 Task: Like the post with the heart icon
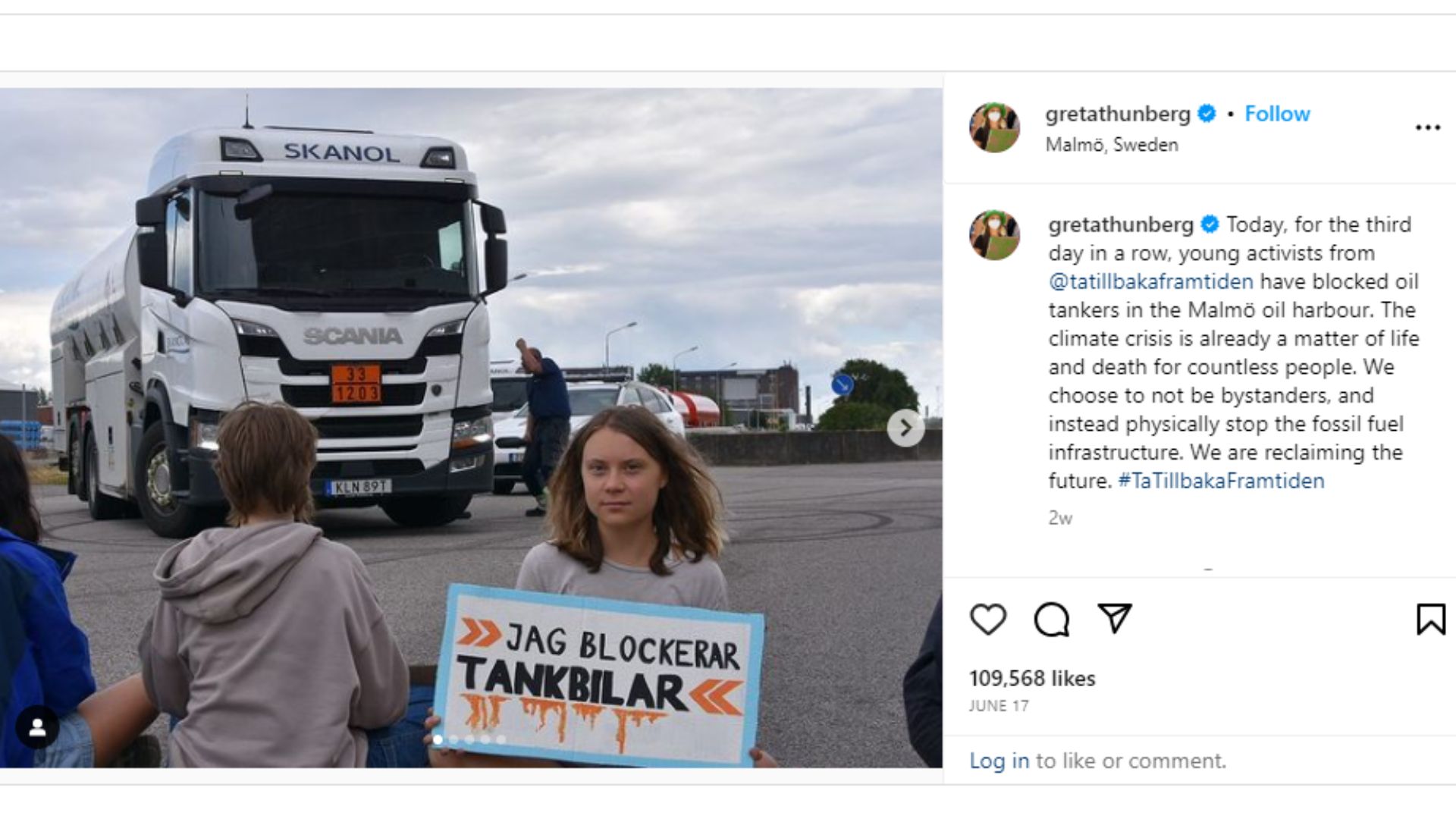click(988, 620)
